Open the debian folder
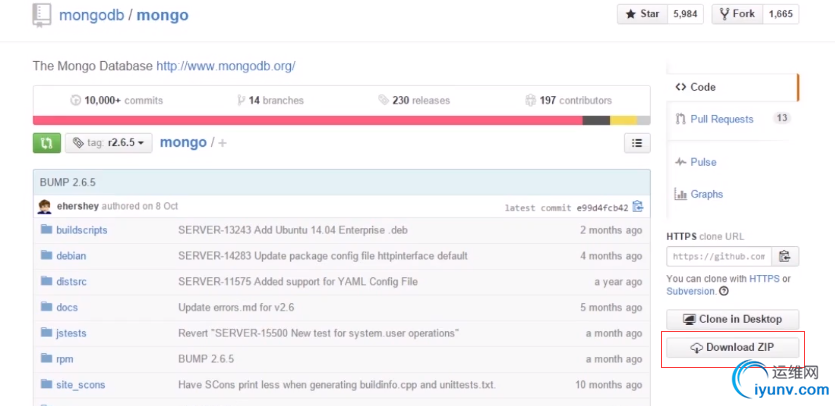 (x=71, y=256)
